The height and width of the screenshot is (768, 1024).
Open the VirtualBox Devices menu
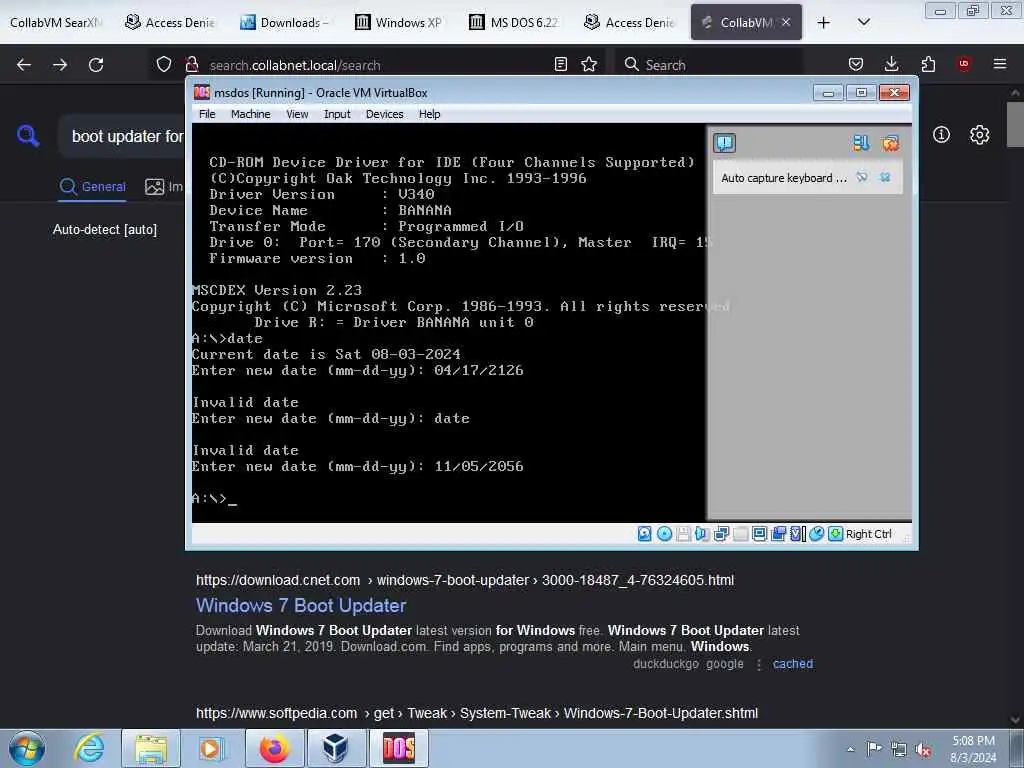coord(384,114)
